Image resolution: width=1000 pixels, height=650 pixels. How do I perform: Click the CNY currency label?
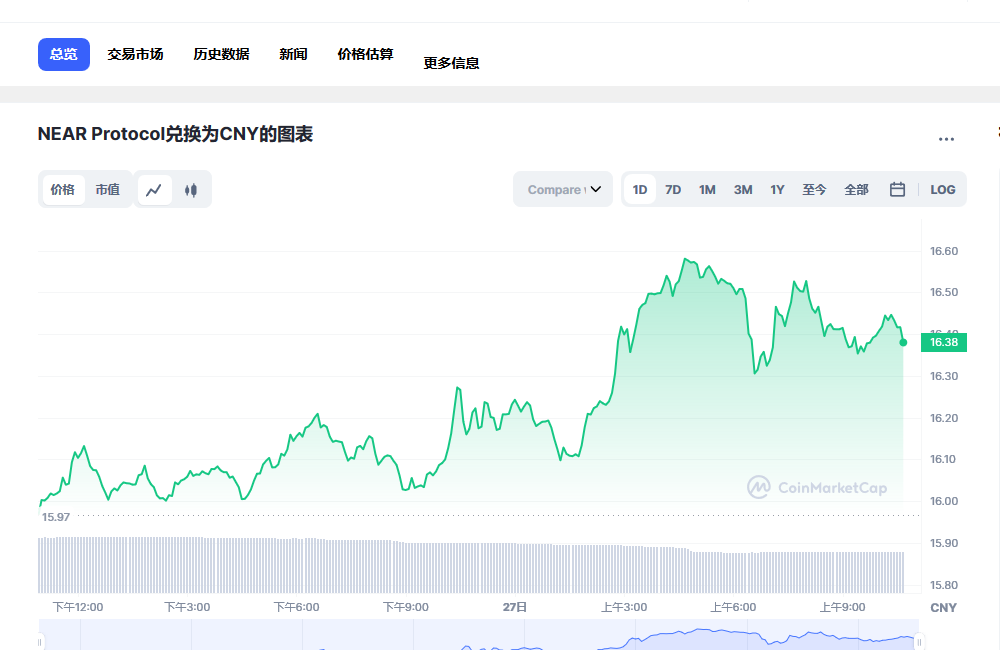[x=944, y=608]
